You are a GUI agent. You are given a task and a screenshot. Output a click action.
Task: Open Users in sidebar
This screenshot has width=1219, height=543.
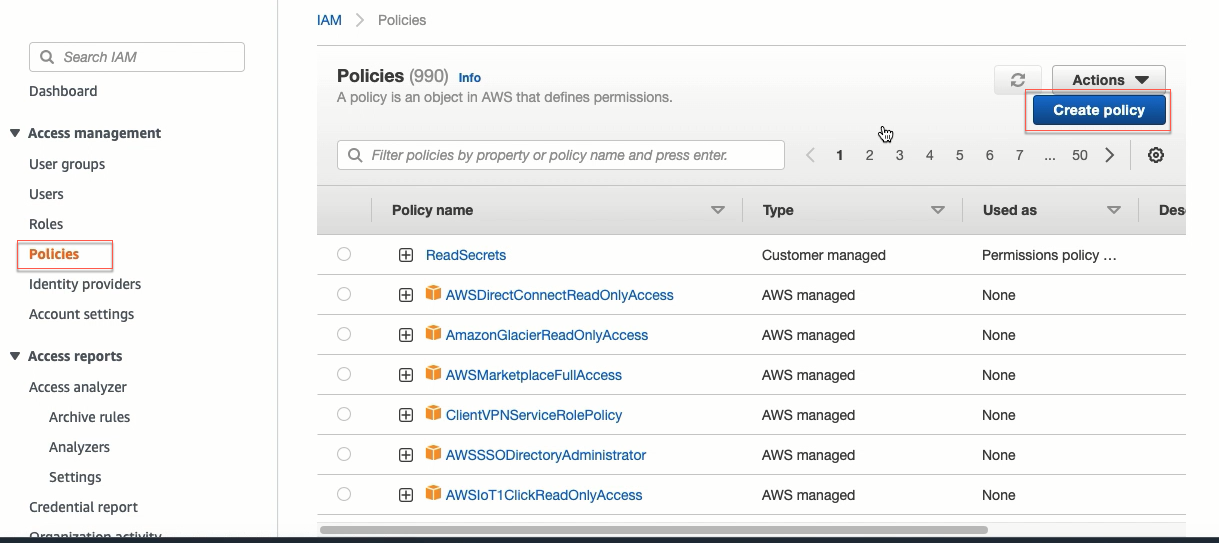[x=46, y=194]
